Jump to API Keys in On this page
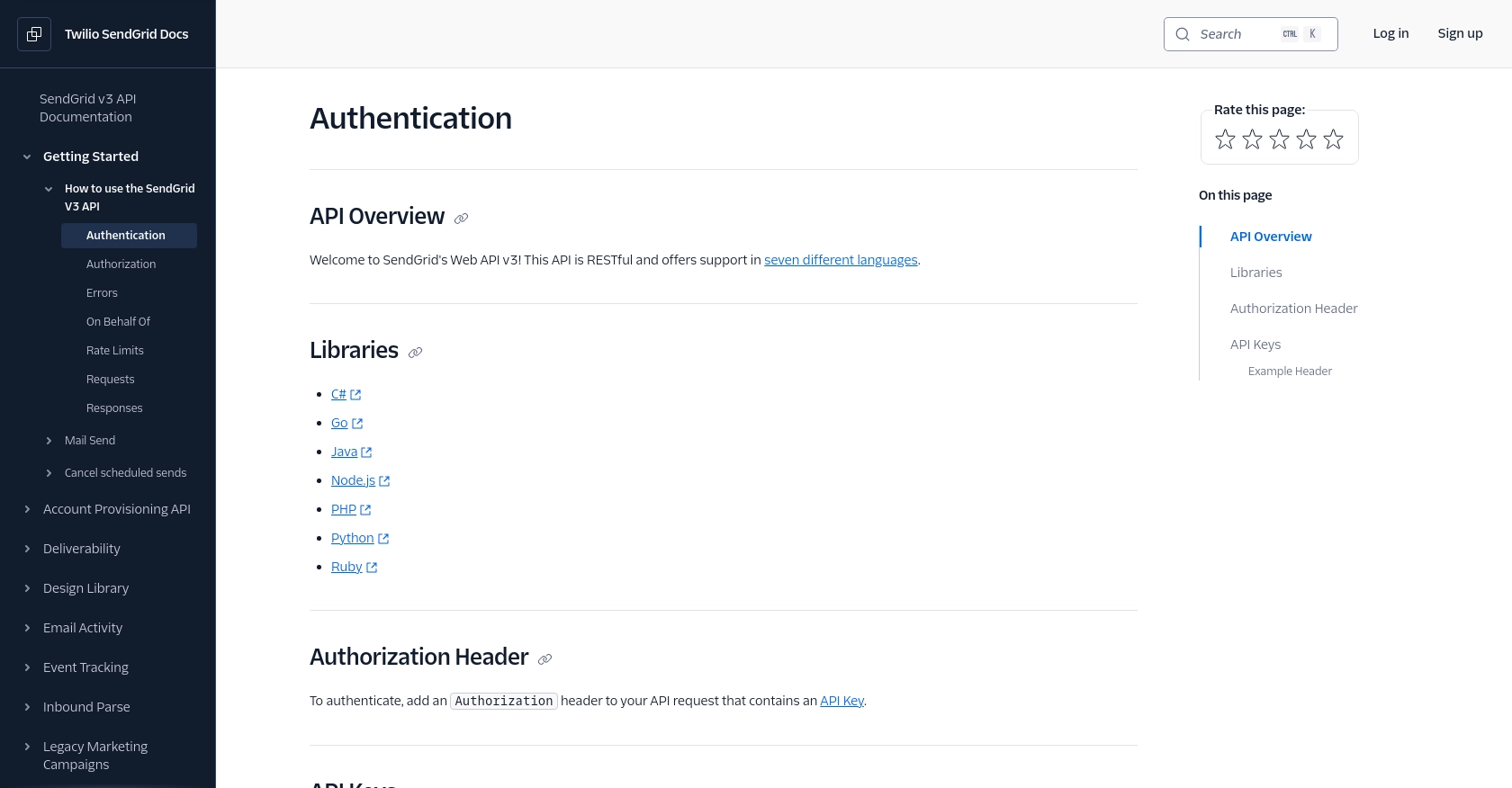Viewport: 1512px width, 788px height. (x=1255, y=345)
